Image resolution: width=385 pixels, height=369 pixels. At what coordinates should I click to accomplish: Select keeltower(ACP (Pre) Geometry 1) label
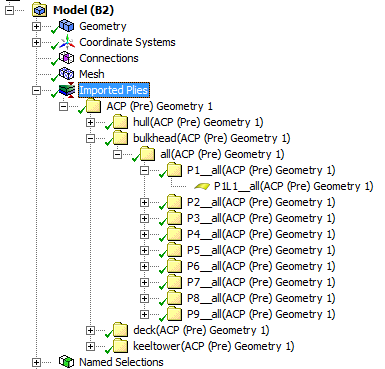(x=214, y=346)
